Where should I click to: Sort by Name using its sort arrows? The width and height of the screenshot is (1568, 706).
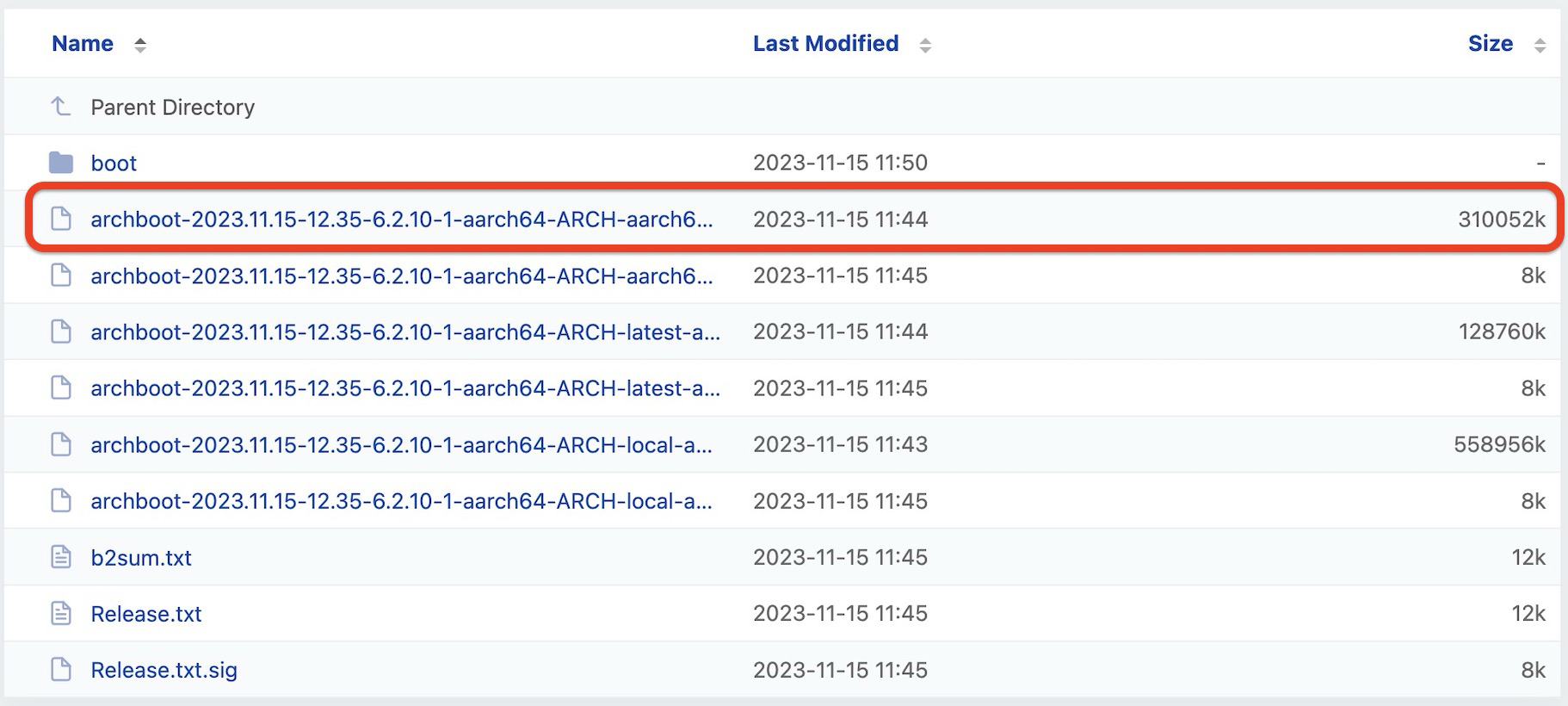[x=140, y=45]
